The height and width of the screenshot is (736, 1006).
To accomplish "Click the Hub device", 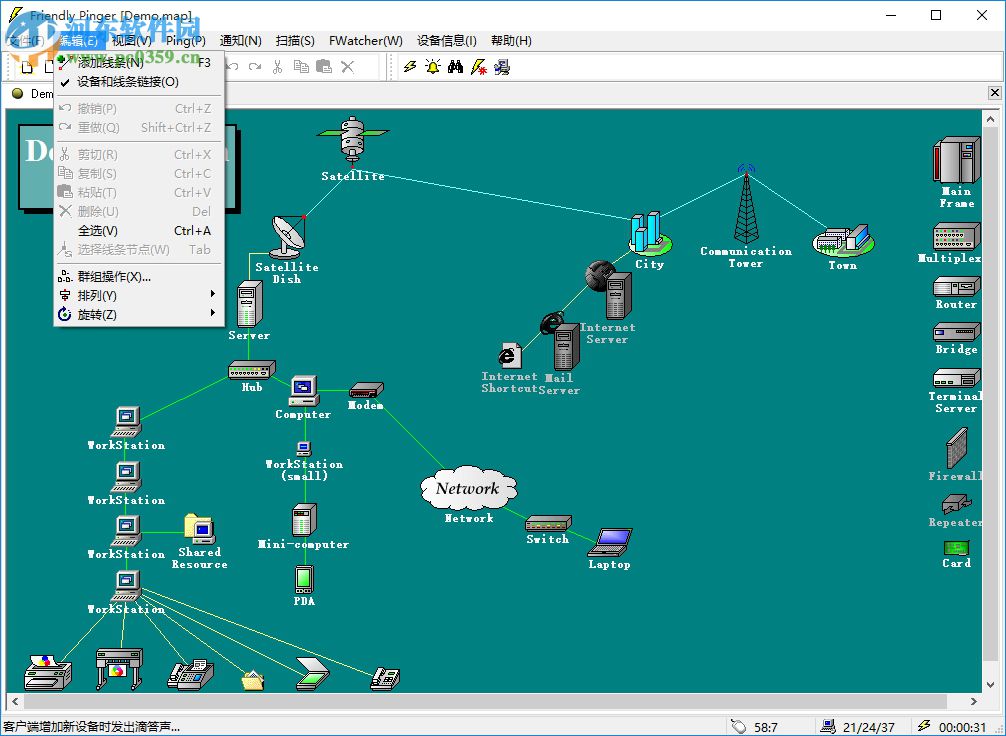I will pos(252,370).
